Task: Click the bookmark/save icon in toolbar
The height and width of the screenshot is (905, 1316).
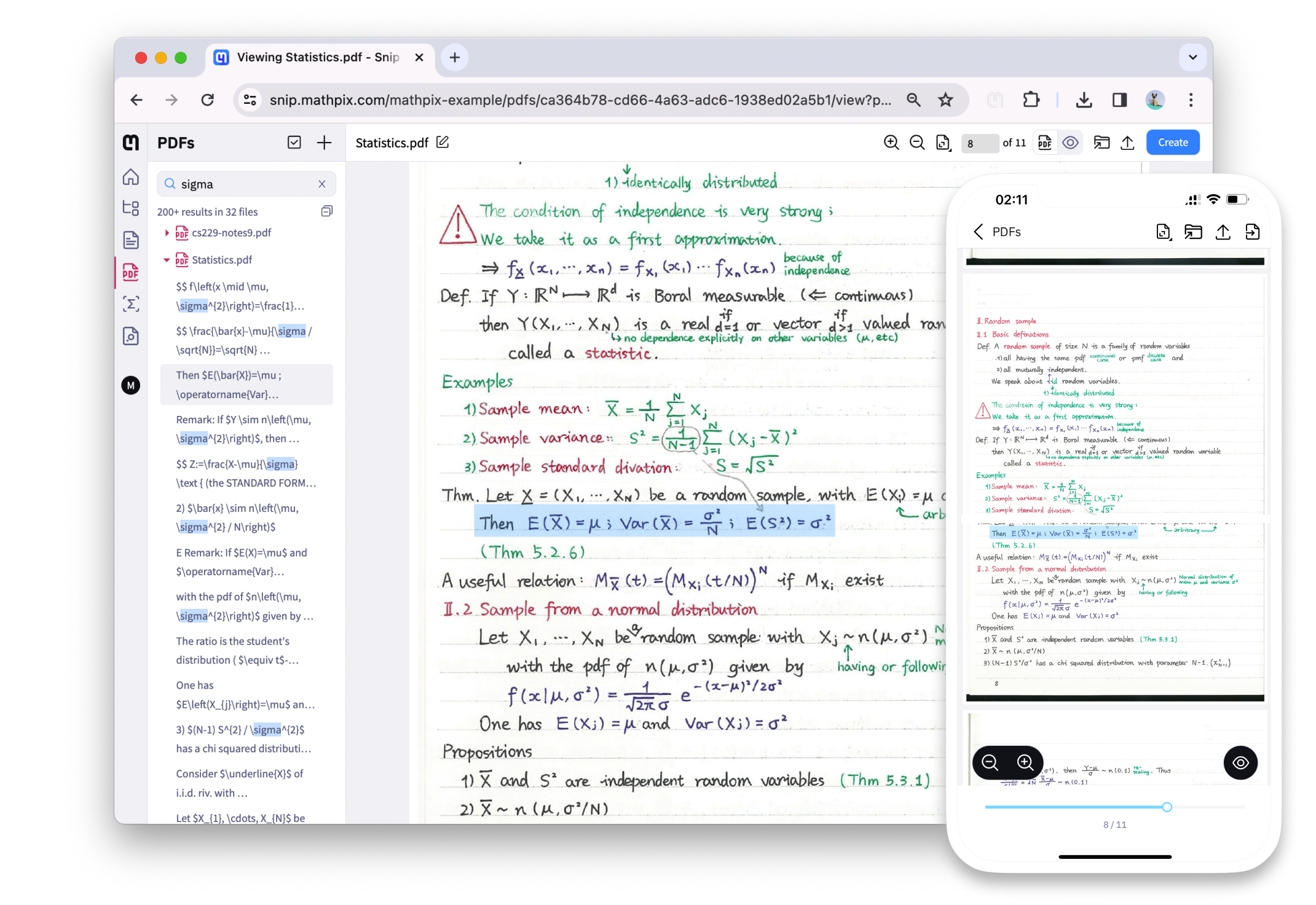Action: tap(945, 99)
